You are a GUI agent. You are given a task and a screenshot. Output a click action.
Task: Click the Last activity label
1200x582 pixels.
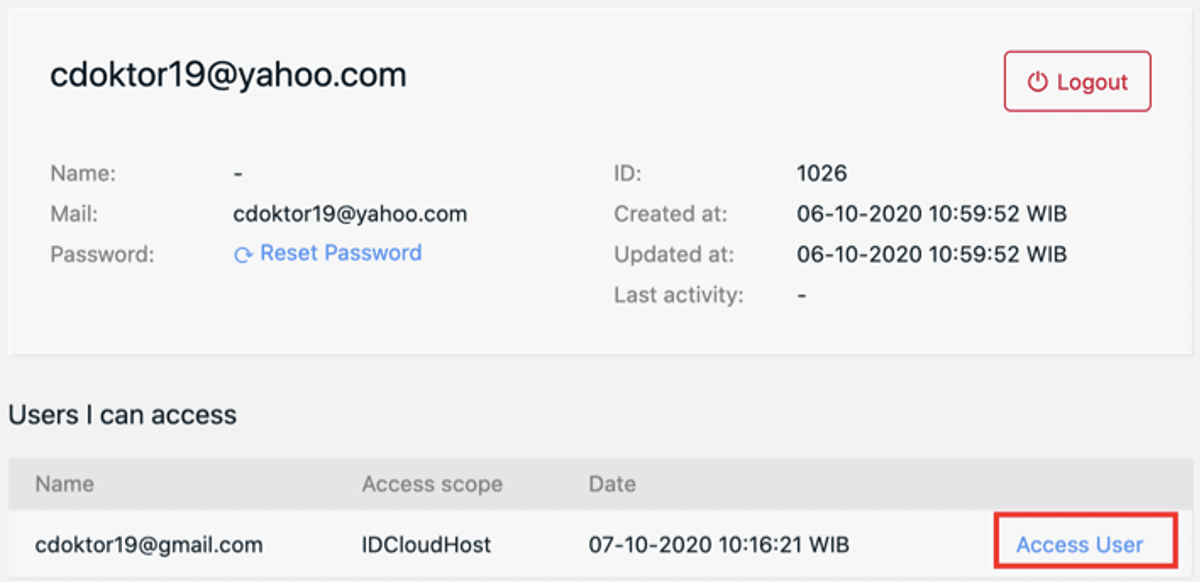click(678, 295)
